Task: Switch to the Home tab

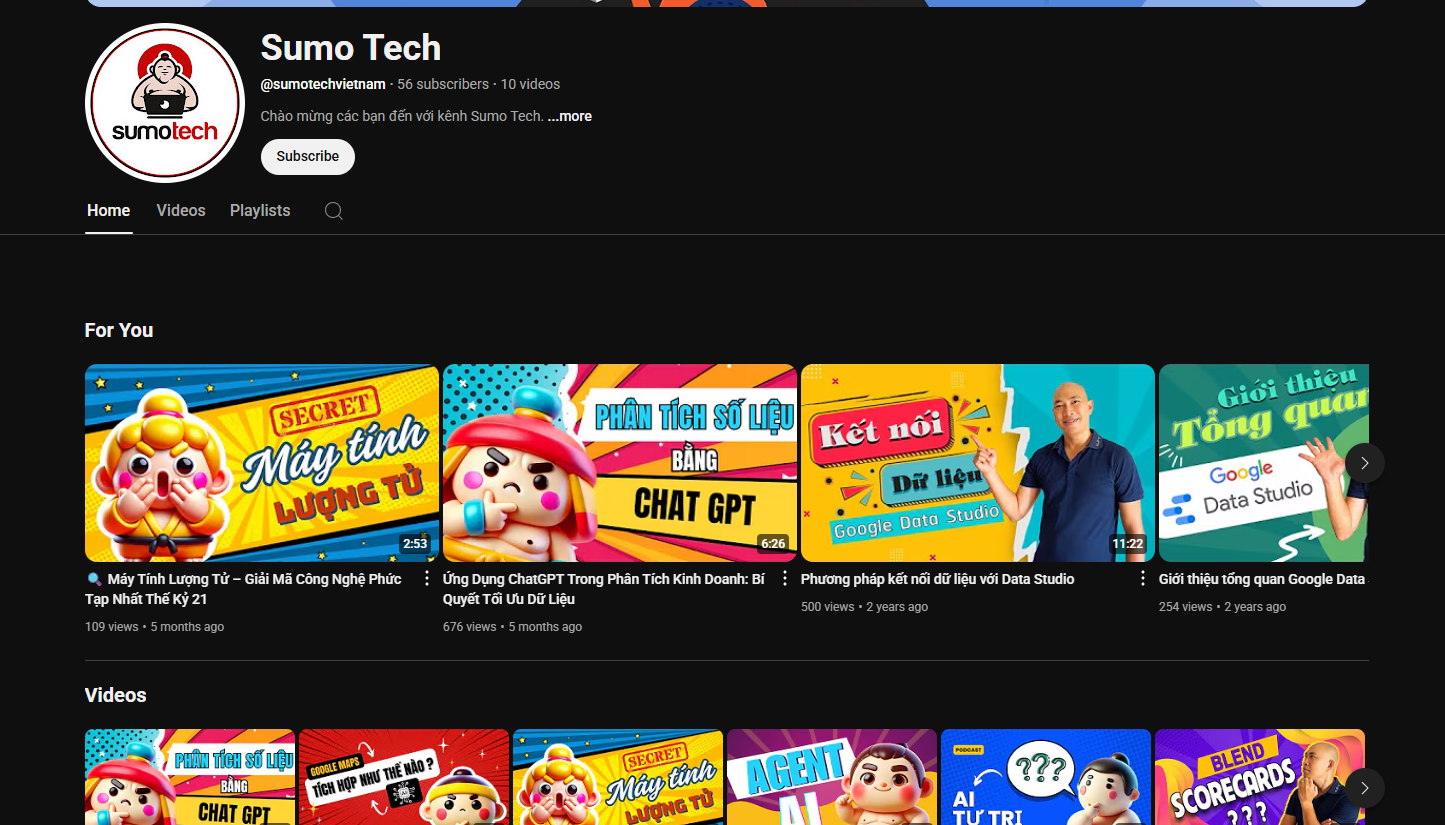Action: click(108, 211)
